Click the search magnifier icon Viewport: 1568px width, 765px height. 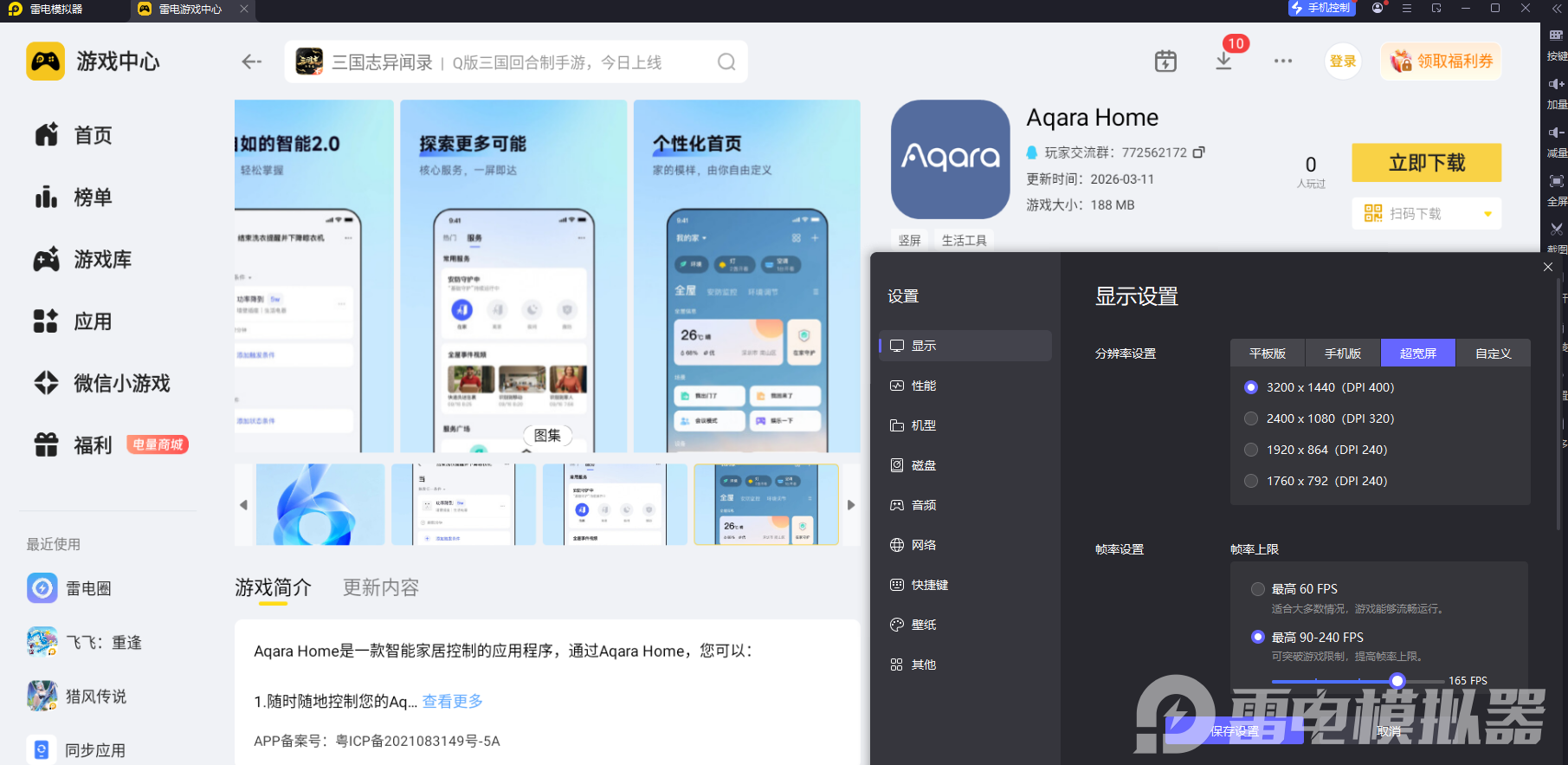click(x=726, y=62)
